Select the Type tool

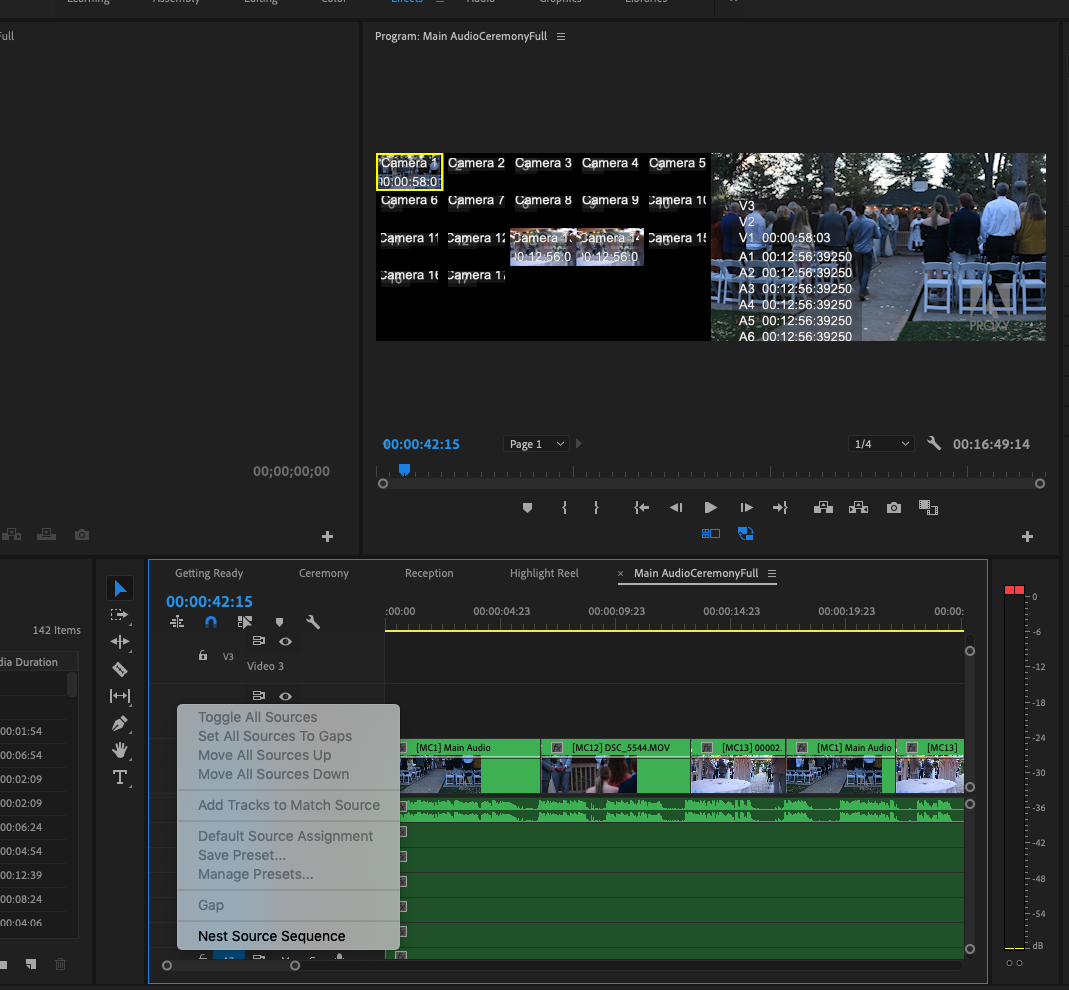(120, 778)
